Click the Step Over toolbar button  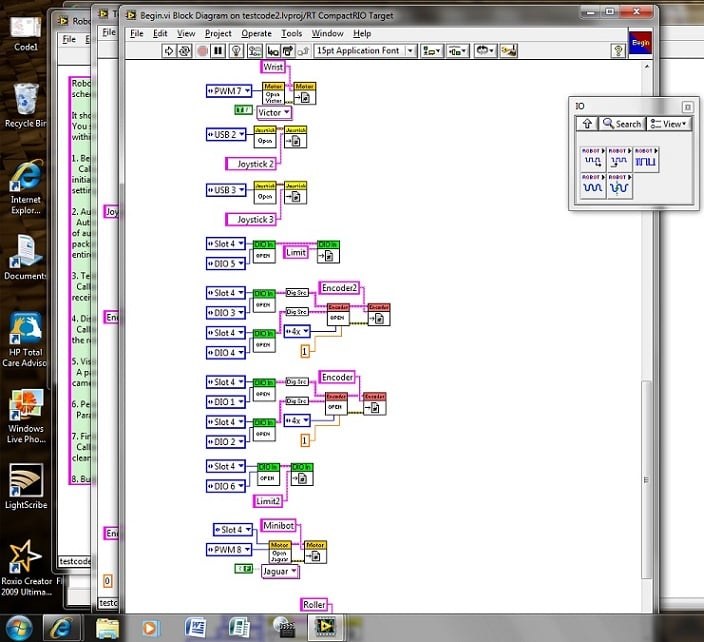click(x=288, y=51)
